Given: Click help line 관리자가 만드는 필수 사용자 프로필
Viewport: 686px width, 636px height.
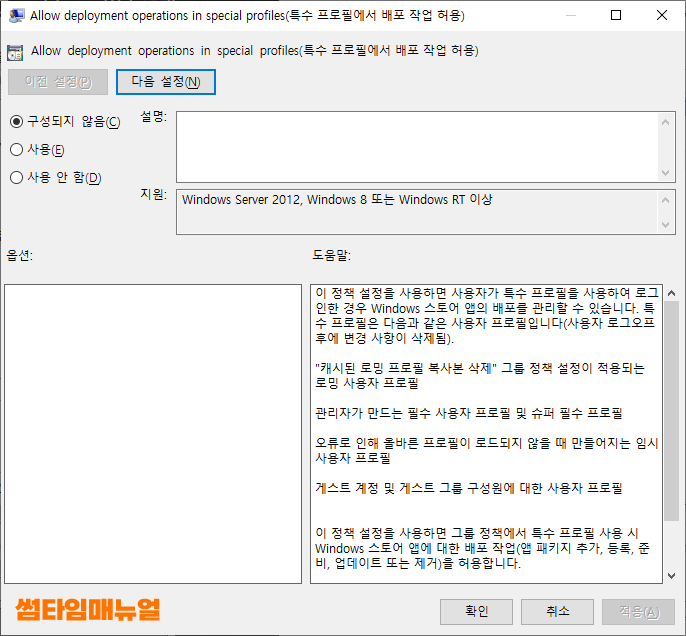Looking at the screenshot, I should 469,413.
